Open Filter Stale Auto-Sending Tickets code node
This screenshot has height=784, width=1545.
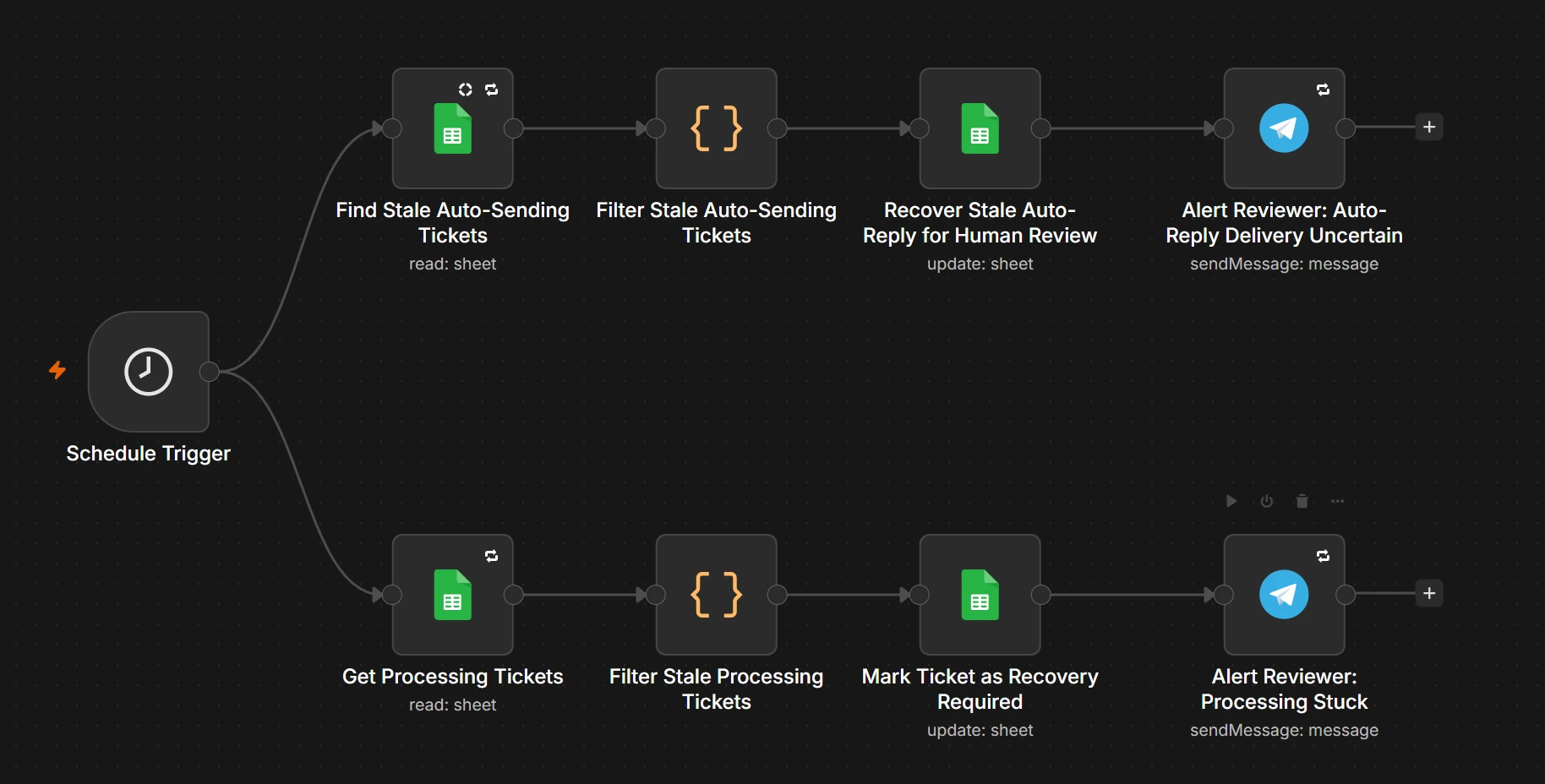(717, 128)
